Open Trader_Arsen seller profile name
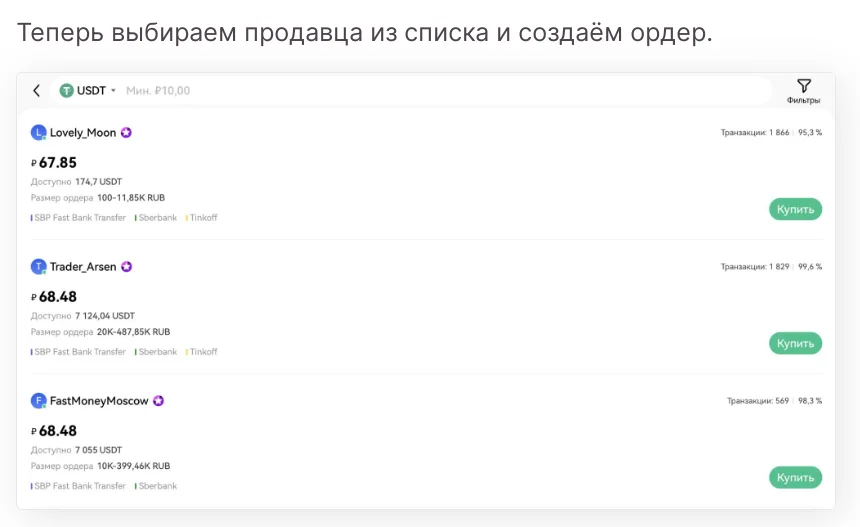This screenshot has height=527, width=860. [83, 267]
